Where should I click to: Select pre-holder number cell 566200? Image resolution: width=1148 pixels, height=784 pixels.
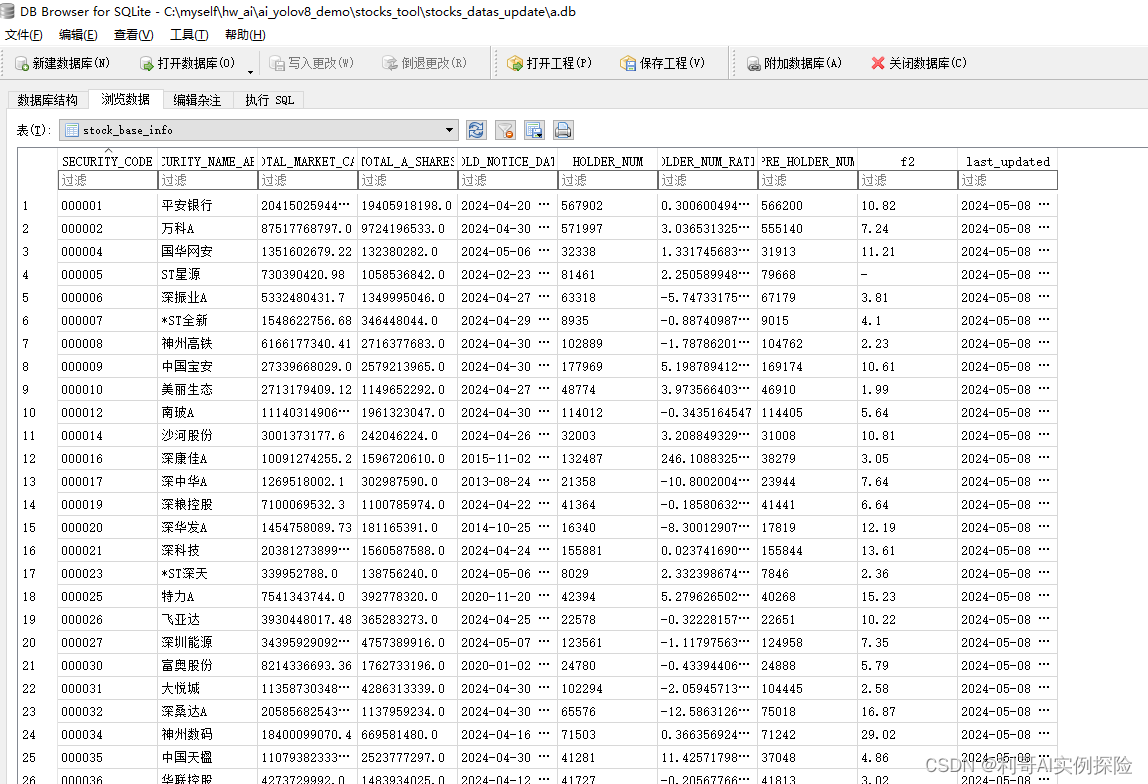pyautogui.click(x=808, y=206)
